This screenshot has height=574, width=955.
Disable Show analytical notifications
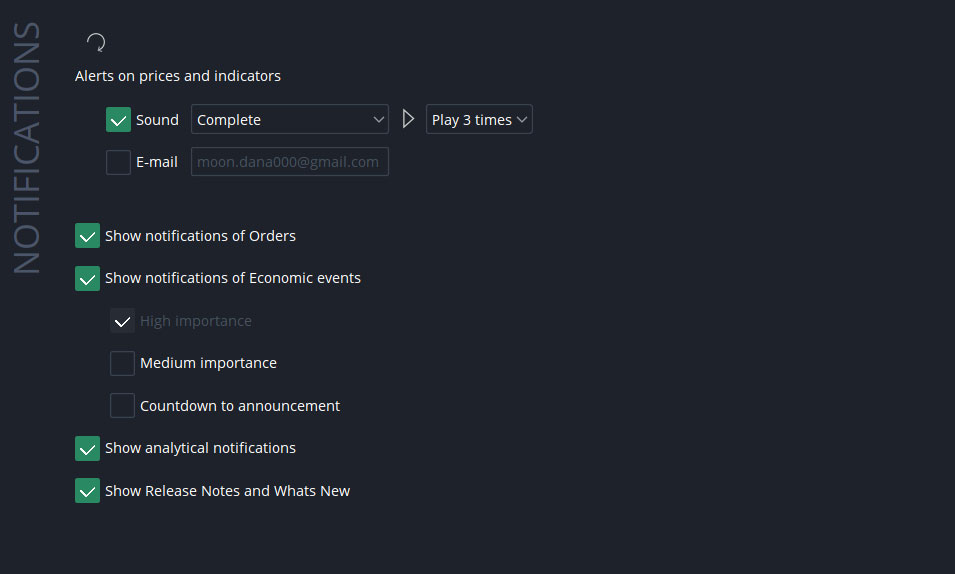(88, 448)
